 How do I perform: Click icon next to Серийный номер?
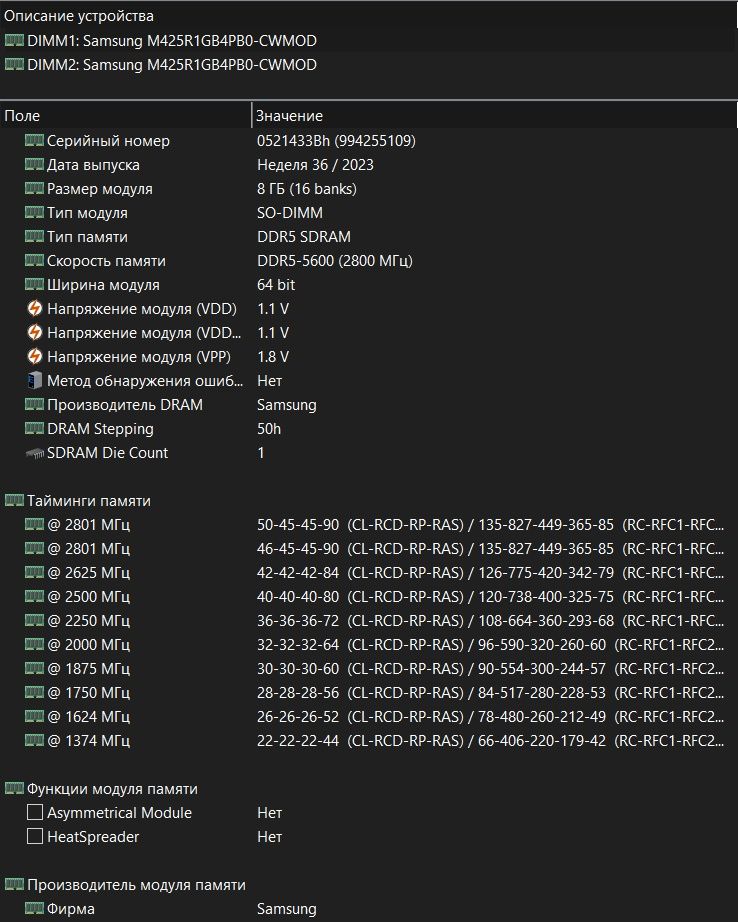coord(34,140)
